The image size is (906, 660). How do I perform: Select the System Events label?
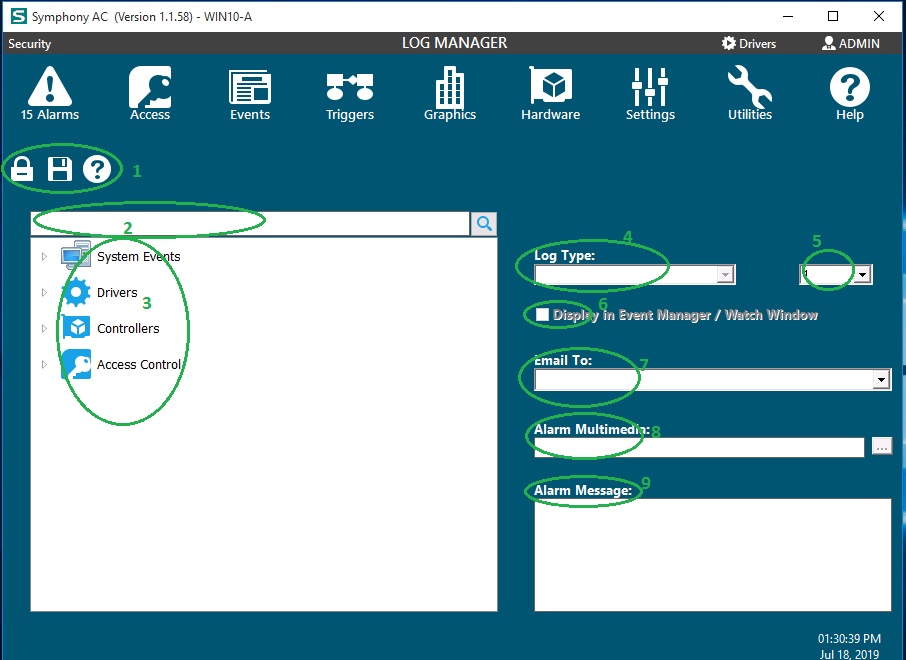click(139, 256)
